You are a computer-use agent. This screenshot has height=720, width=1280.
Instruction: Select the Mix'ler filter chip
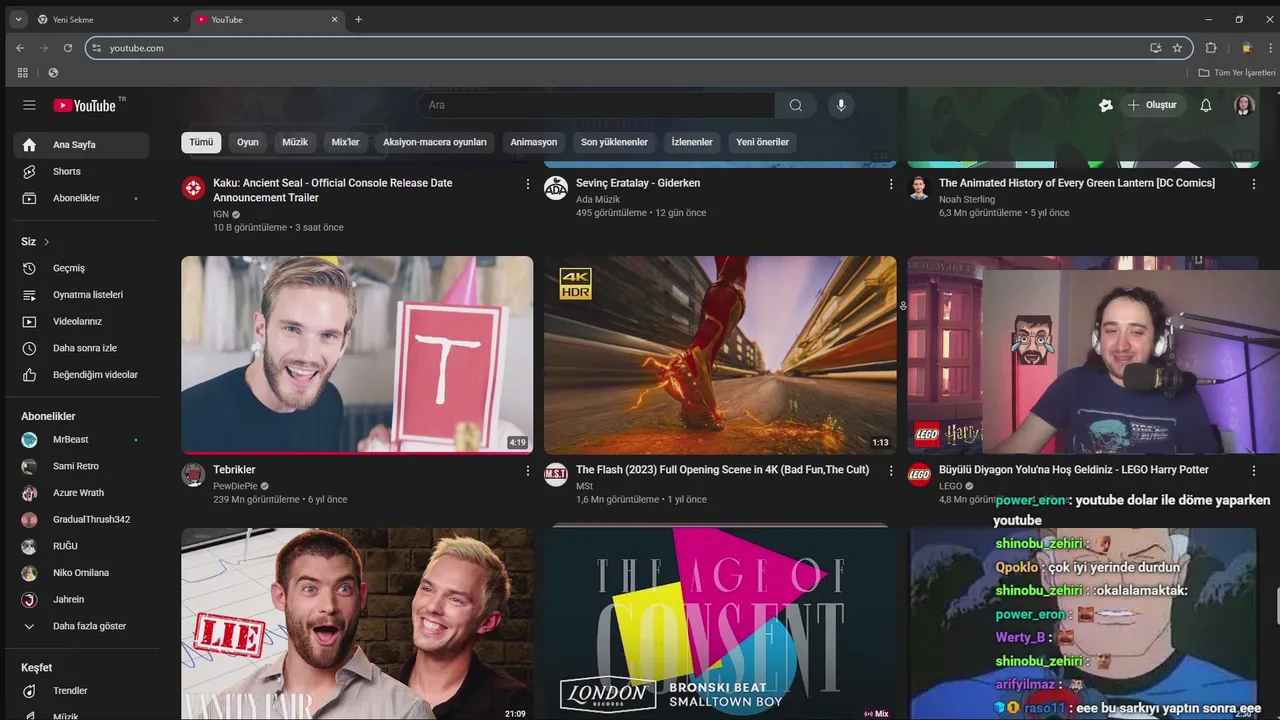pos(345,142)
